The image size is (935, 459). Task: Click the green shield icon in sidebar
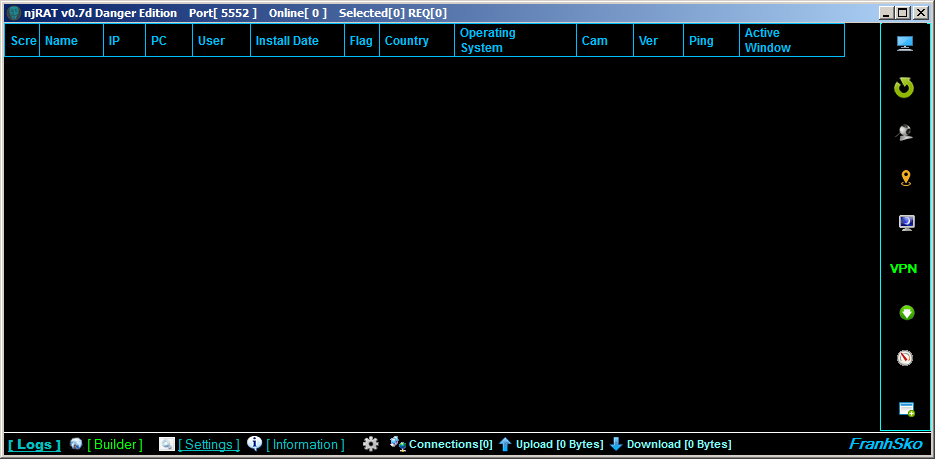[905, 313]
